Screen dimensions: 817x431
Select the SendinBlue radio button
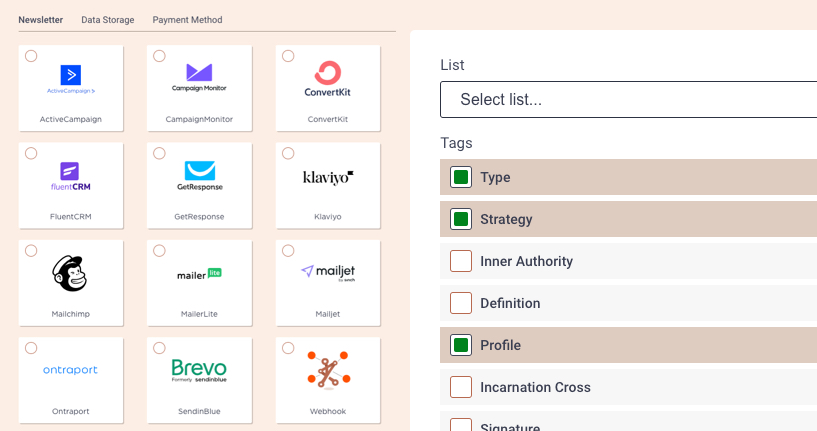coord(159,348)
